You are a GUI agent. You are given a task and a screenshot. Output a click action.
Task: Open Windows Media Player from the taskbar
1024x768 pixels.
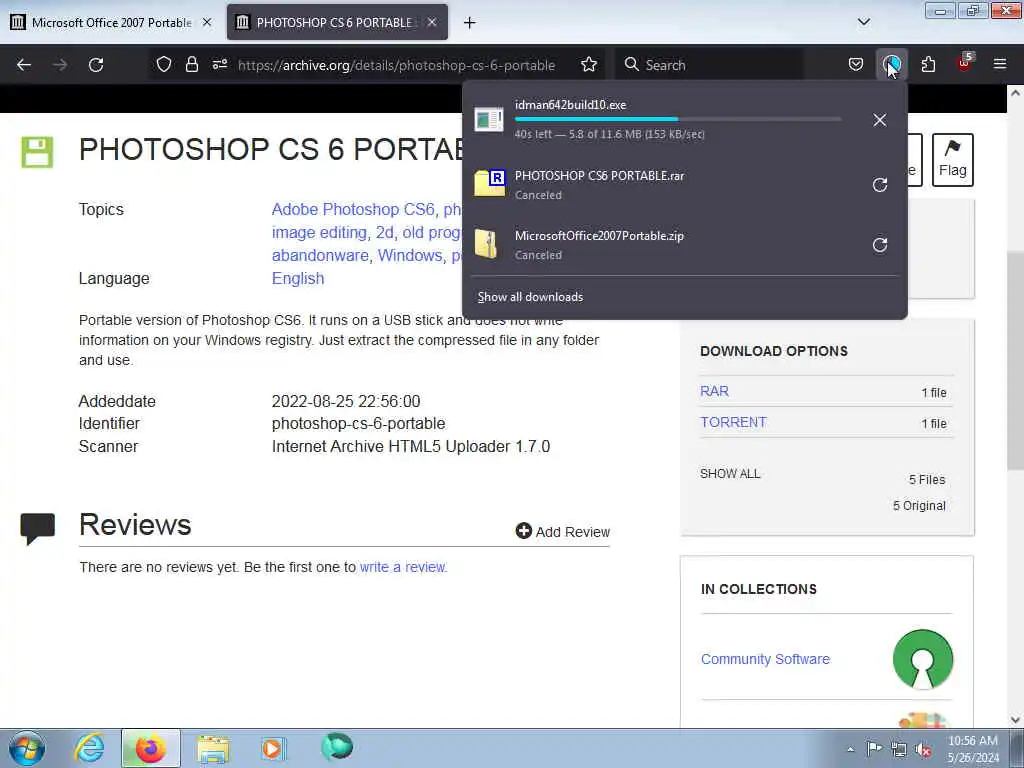[x=274, y=748]
